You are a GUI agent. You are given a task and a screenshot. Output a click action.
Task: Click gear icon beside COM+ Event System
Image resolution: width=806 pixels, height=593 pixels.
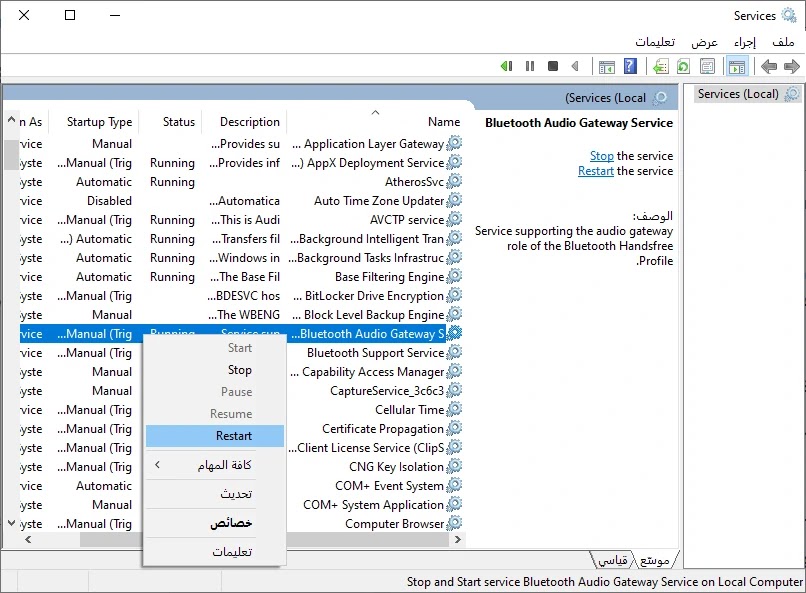[454, 486]
